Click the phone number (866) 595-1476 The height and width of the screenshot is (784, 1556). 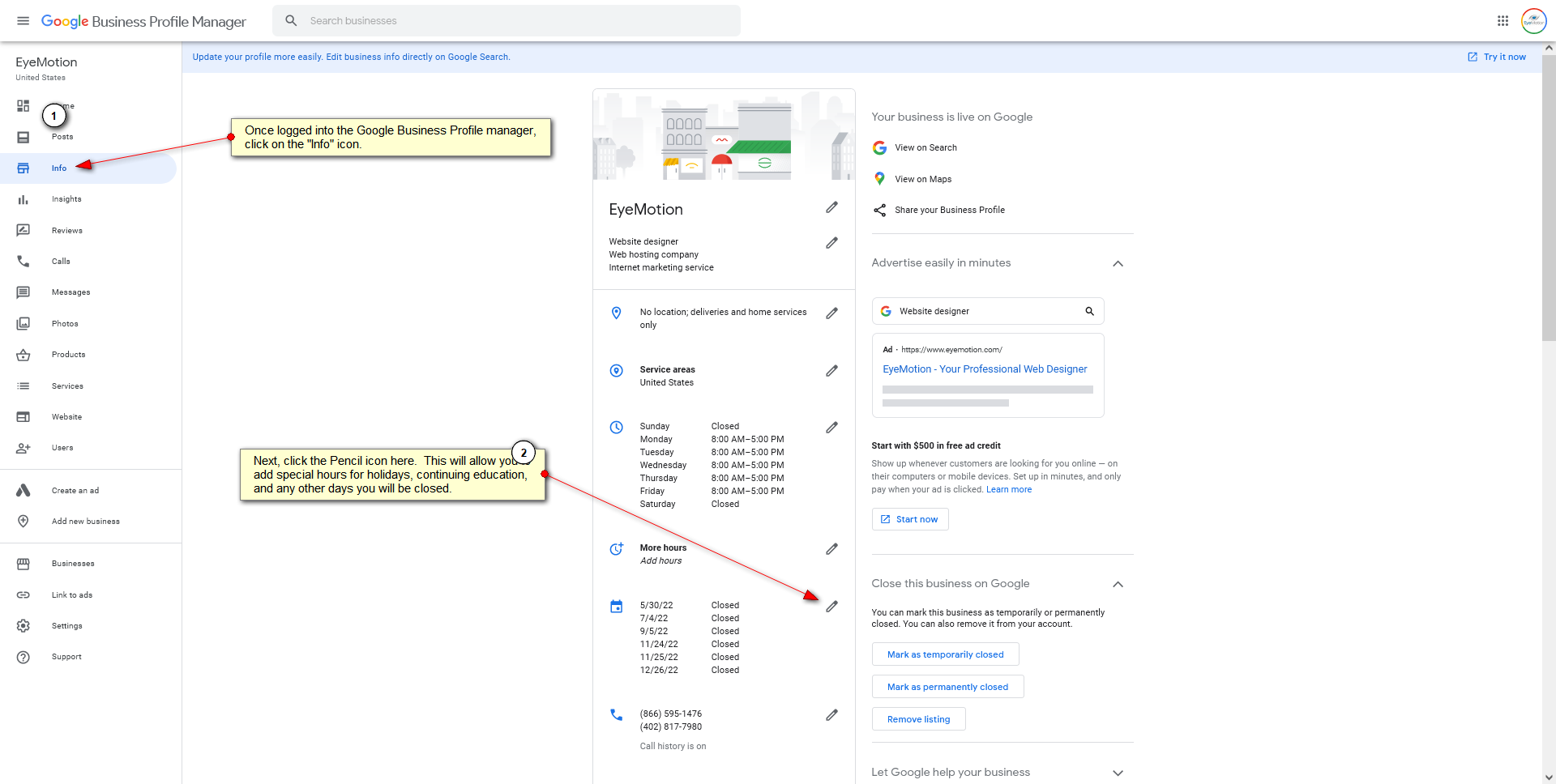coord(671,714)
